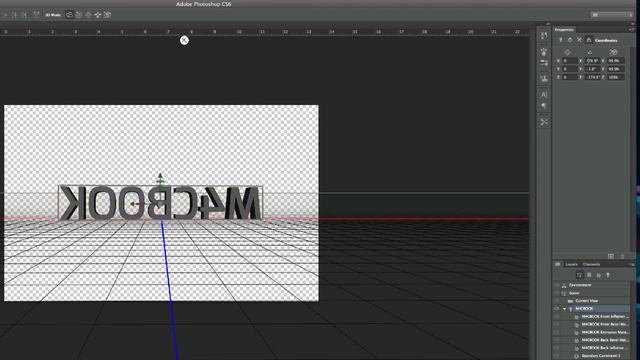Image resolution: width=640 pixels, height=360 pixels.
Task: Open the History panel icon in dock
Action: [x=544, y=36]
